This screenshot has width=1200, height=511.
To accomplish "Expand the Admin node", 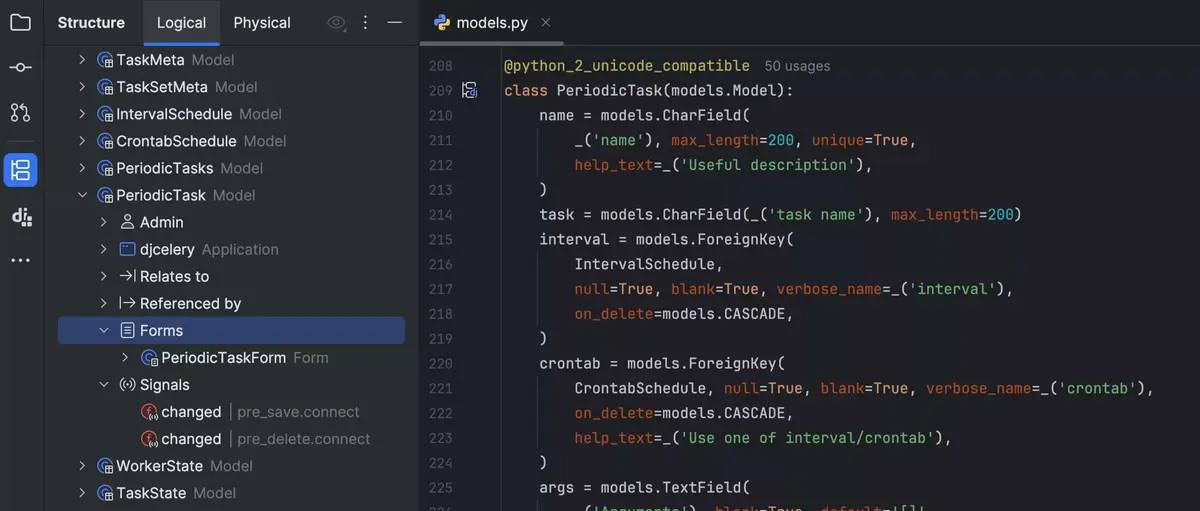I will [x=104, y=222].
